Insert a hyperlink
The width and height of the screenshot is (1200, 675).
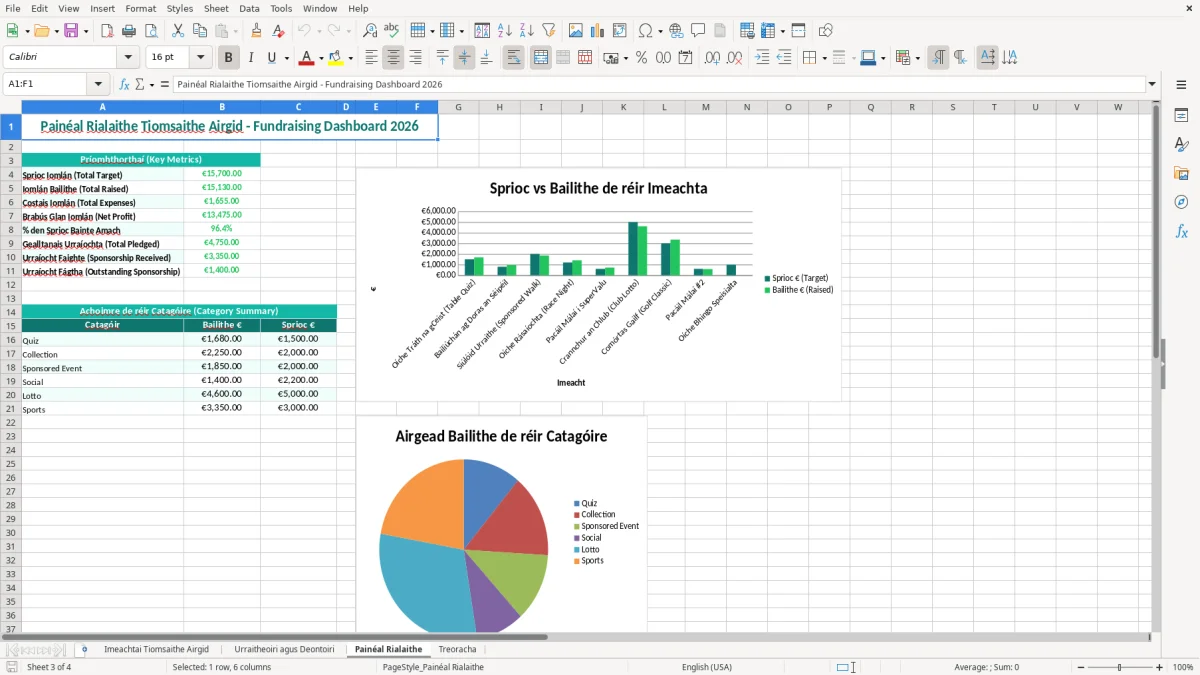(676, 31)
